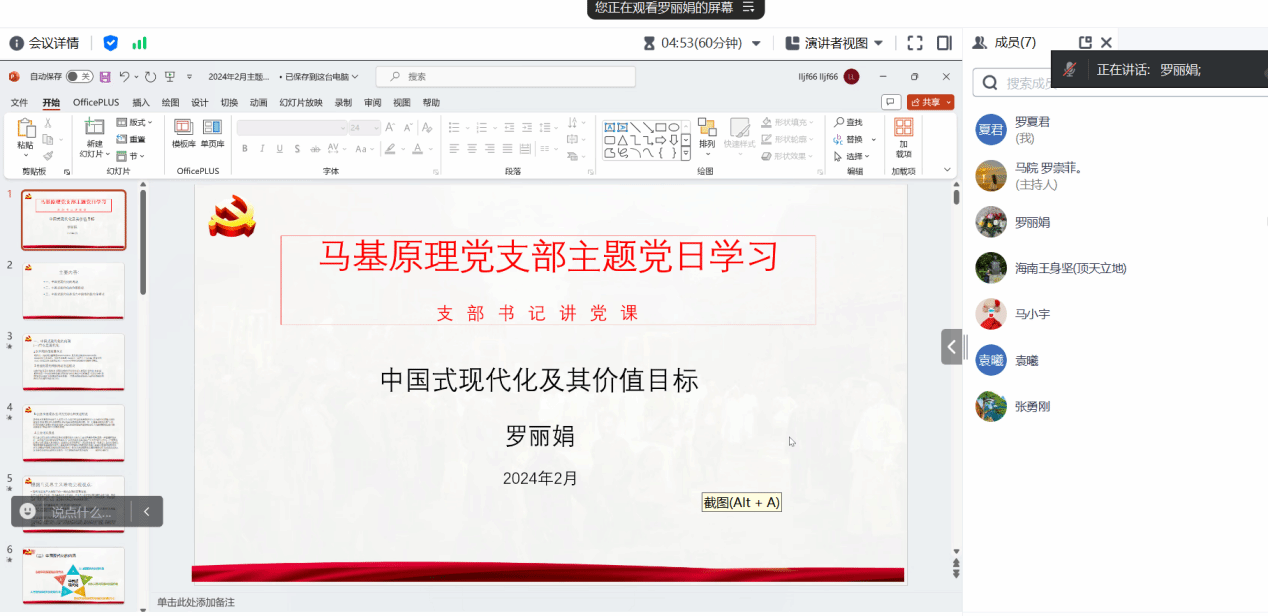Viewport: 1268px width, 616px height.
Task: Enter full screen in meeting toolbar
Action: [x=914, y=43]
